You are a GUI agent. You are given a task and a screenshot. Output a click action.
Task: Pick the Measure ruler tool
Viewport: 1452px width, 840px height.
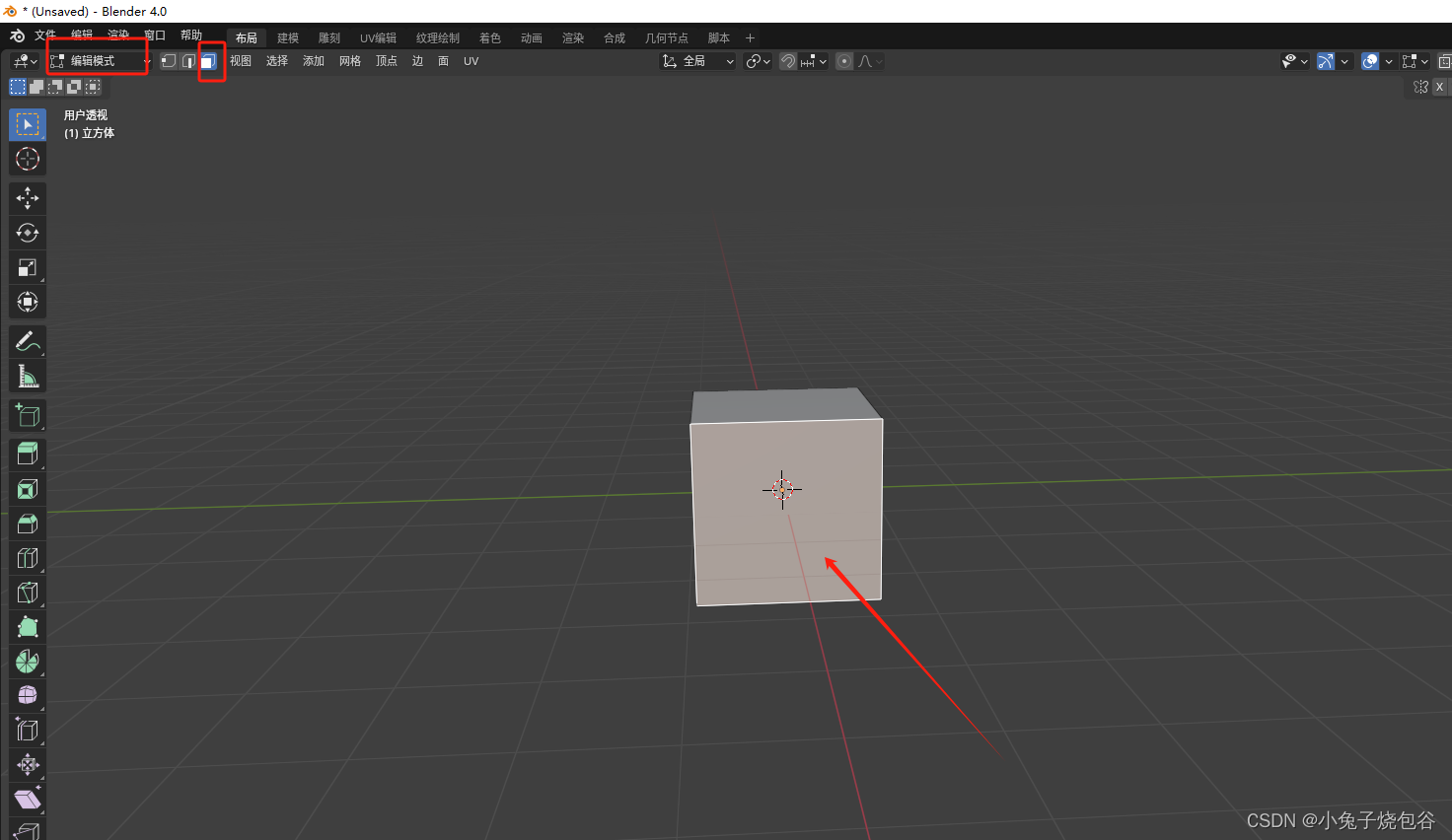28,376
